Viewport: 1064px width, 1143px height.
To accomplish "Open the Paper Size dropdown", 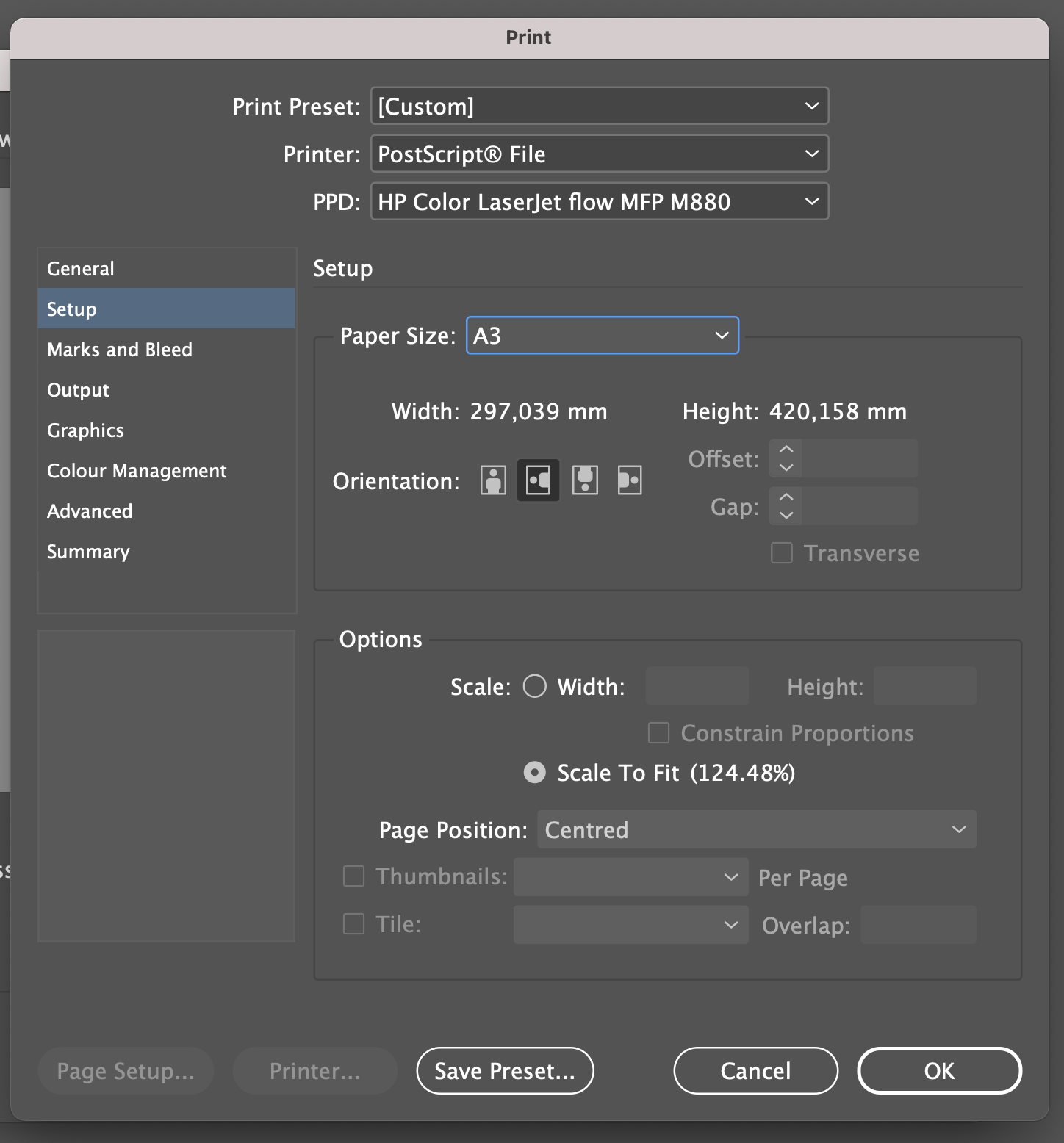I will coord(603,336).
